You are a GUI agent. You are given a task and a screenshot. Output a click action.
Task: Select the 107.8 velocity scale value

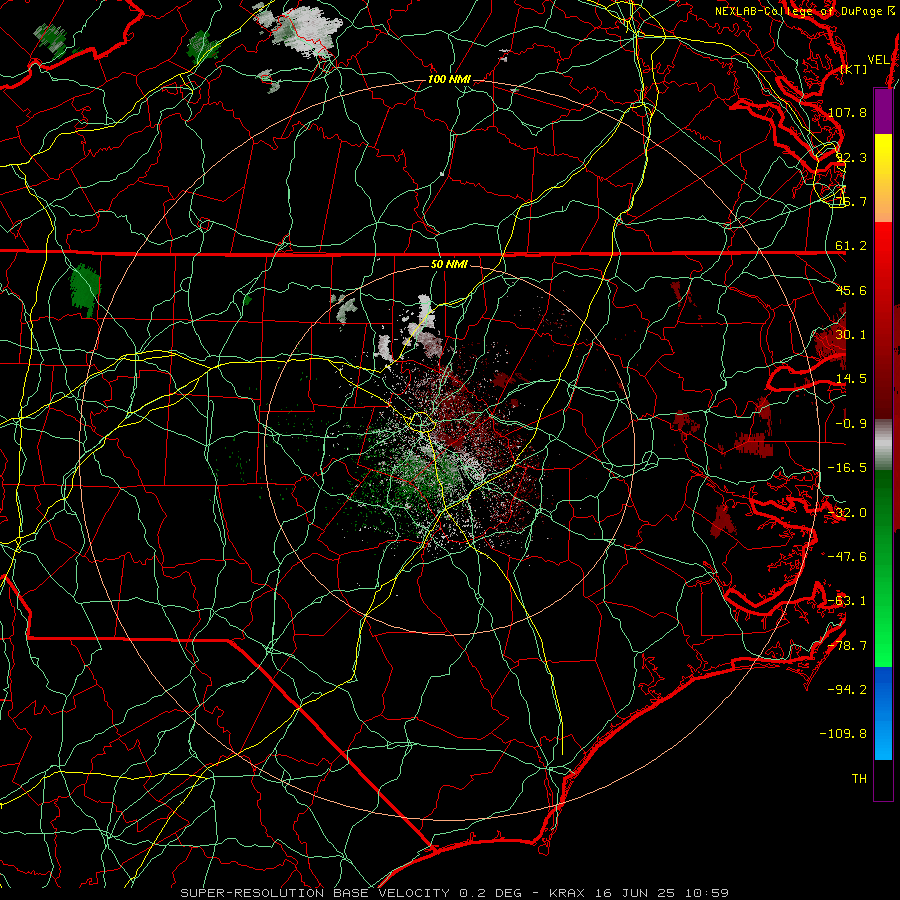847,112
